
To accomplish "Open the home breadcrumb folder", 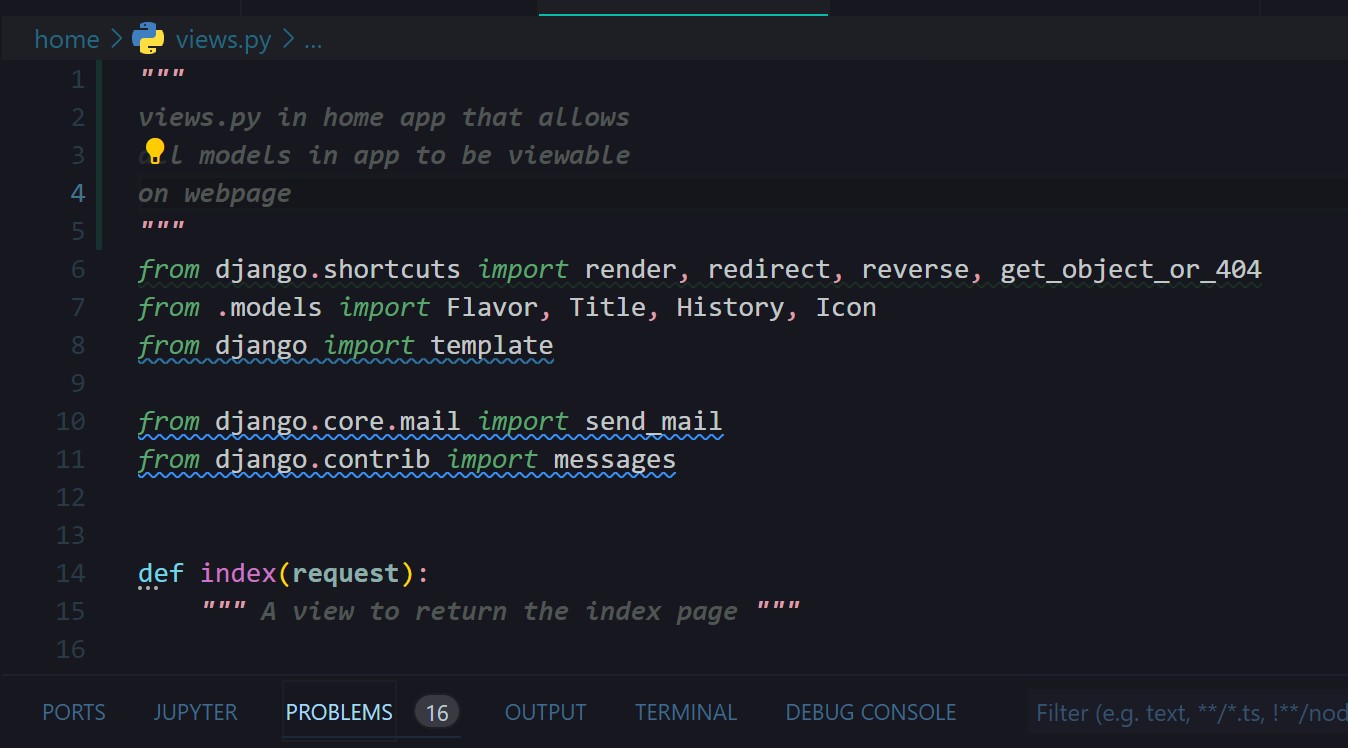I will click(x=67, y=39).
